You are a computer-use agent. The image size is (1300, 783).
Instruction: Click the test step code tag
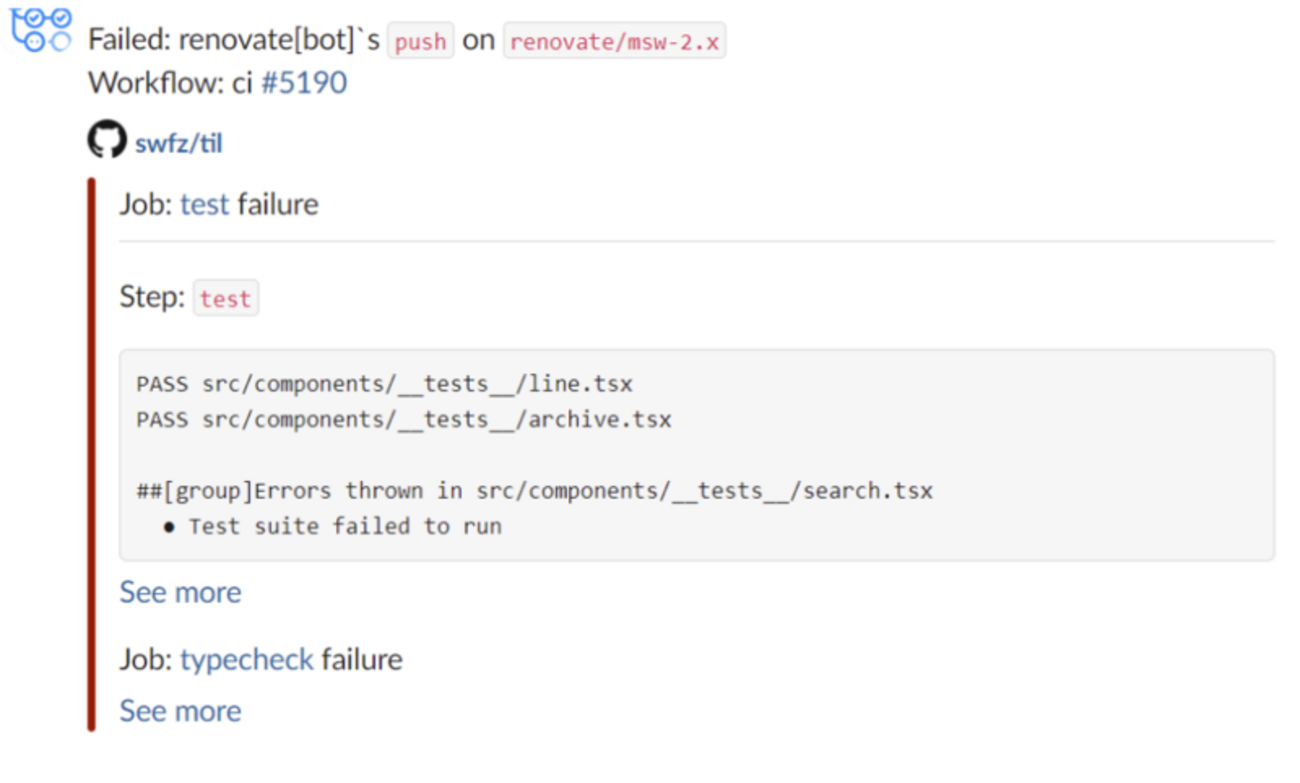pos(225,299)
